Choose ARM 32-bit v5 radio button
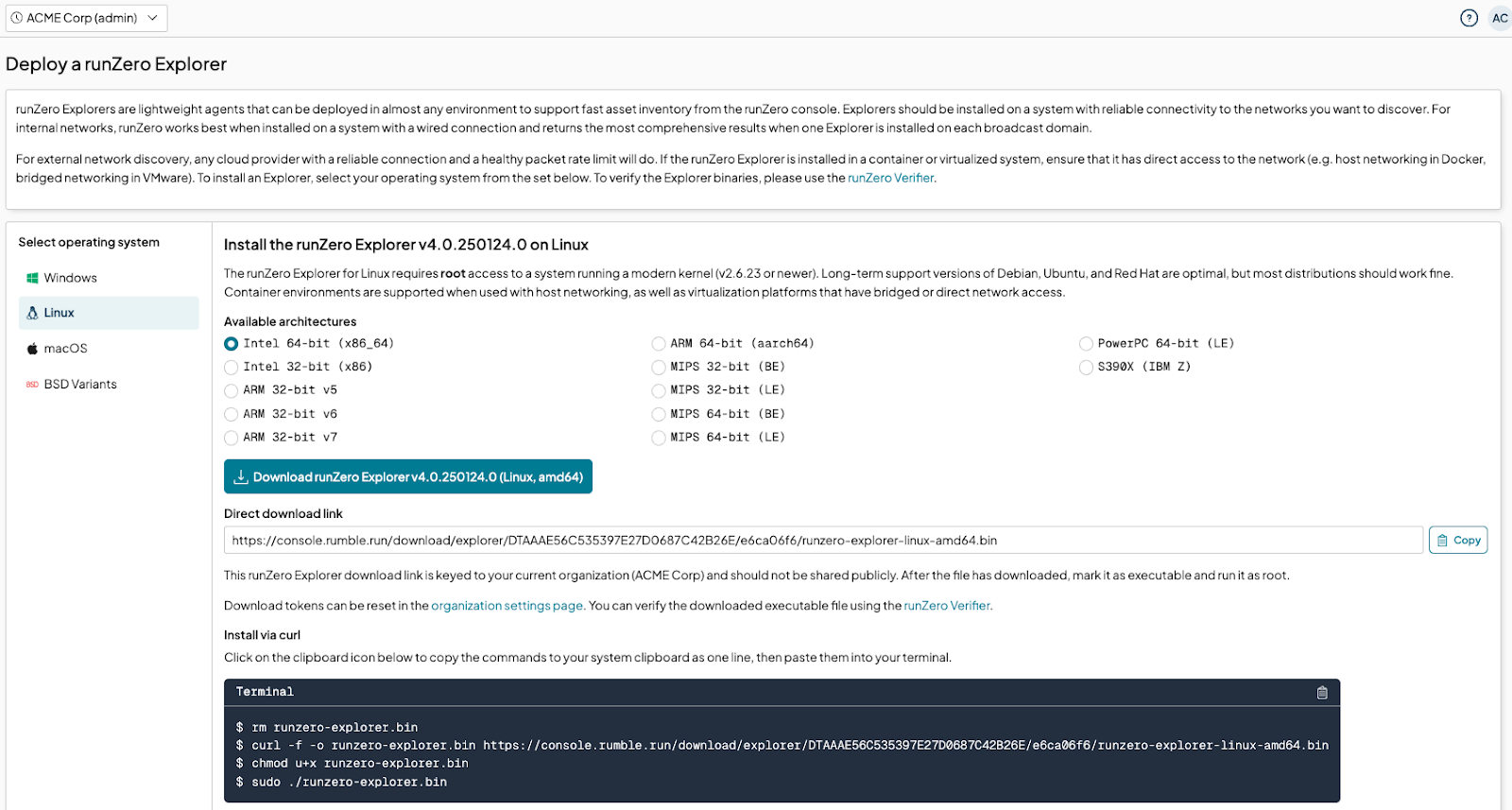The height and width of the screenshot is (810, 1512). tap(232, 390)
